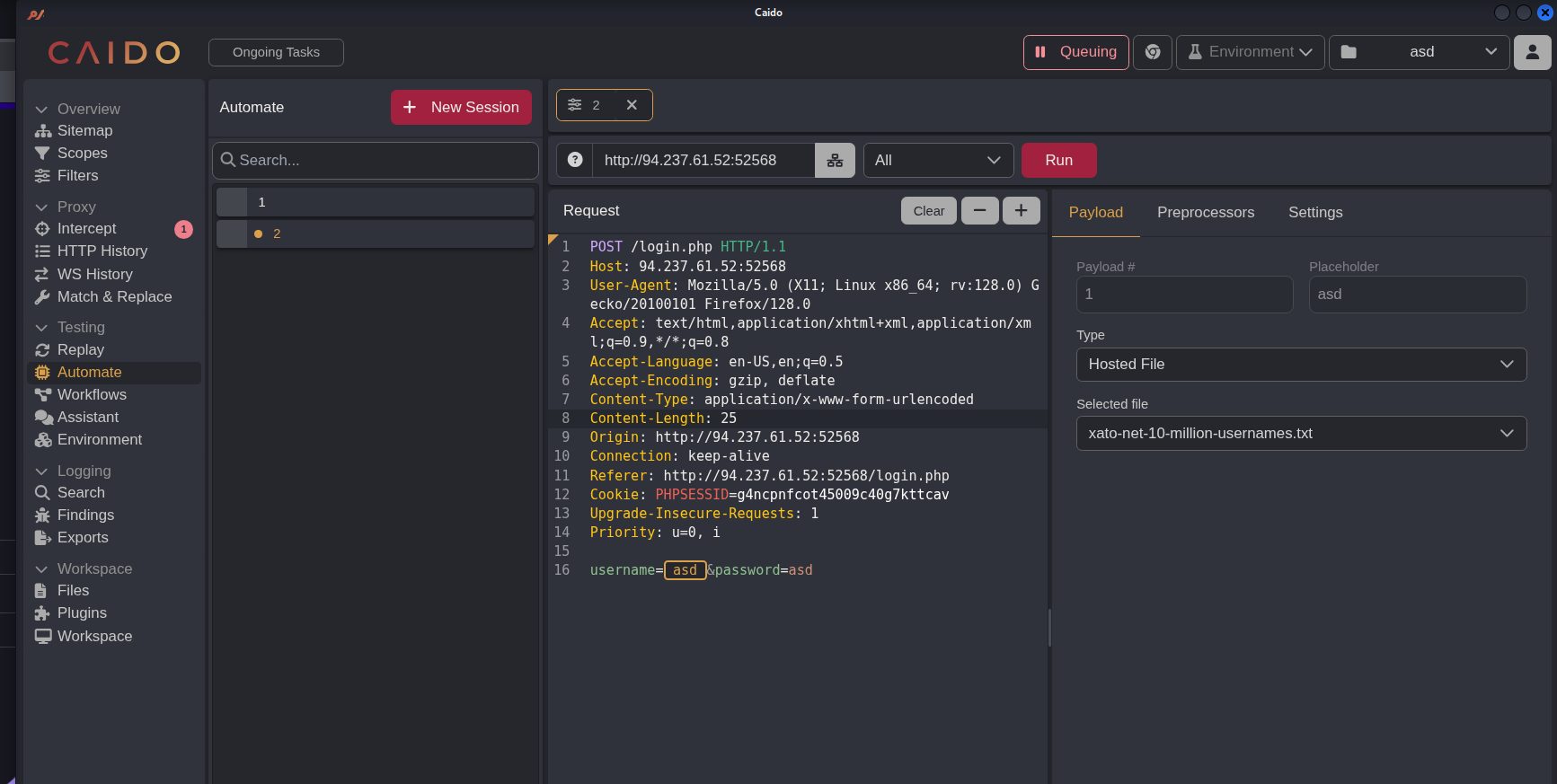Collapse the Proxy section in sidebar
The width and height of the screenshot is (1557, 784).
41,207
